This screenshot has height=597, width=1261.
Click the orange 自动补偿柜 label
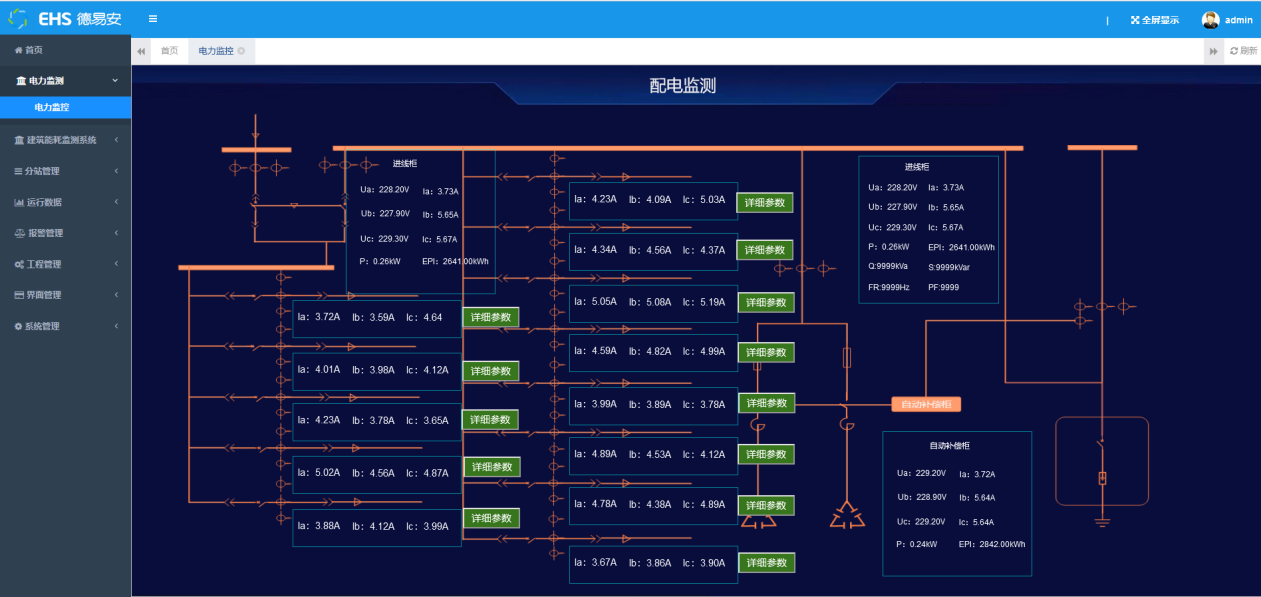click(926, 405)
